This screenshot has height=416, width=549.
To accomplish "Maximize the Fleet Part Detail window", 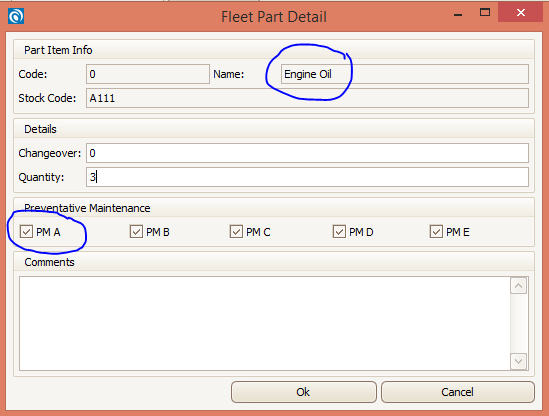I will 485,13.
